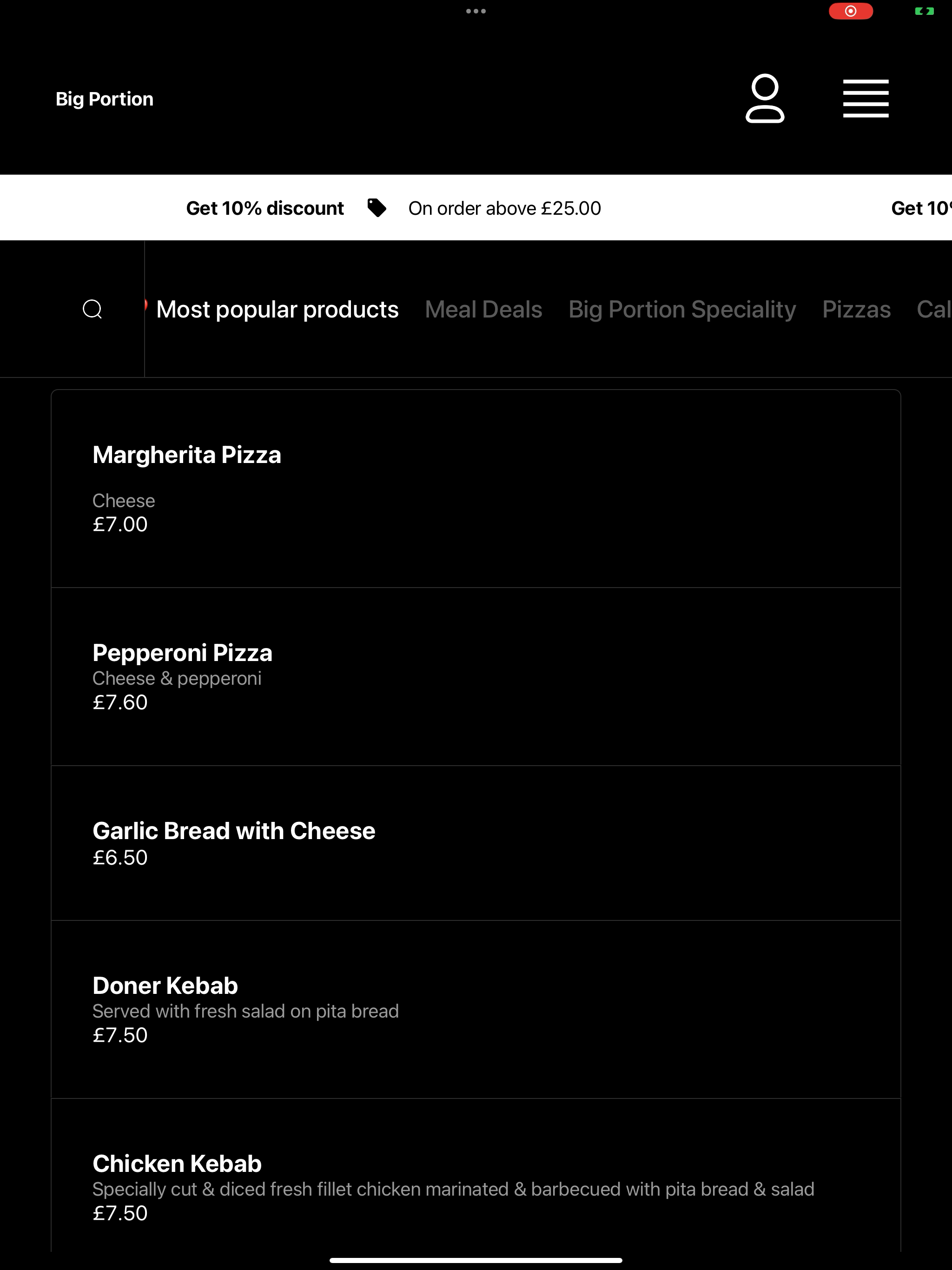Click the Big Portion site title
Image resolution: width=952 pixels, height=1270 pixels.
click(x=105, y=99)
